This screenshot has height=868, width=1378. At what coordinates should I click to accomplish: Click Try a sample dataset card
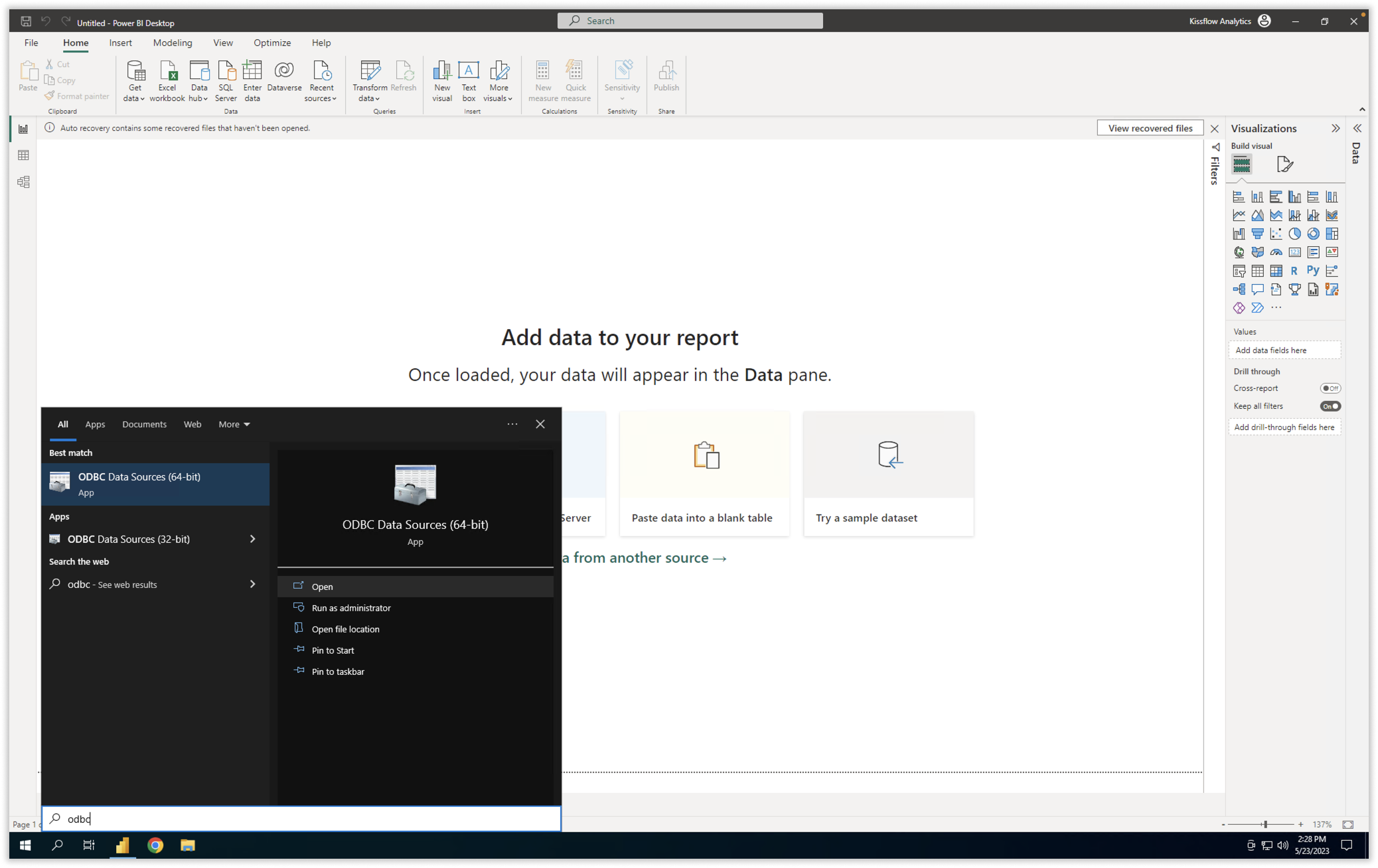click(x=889, y=474)
